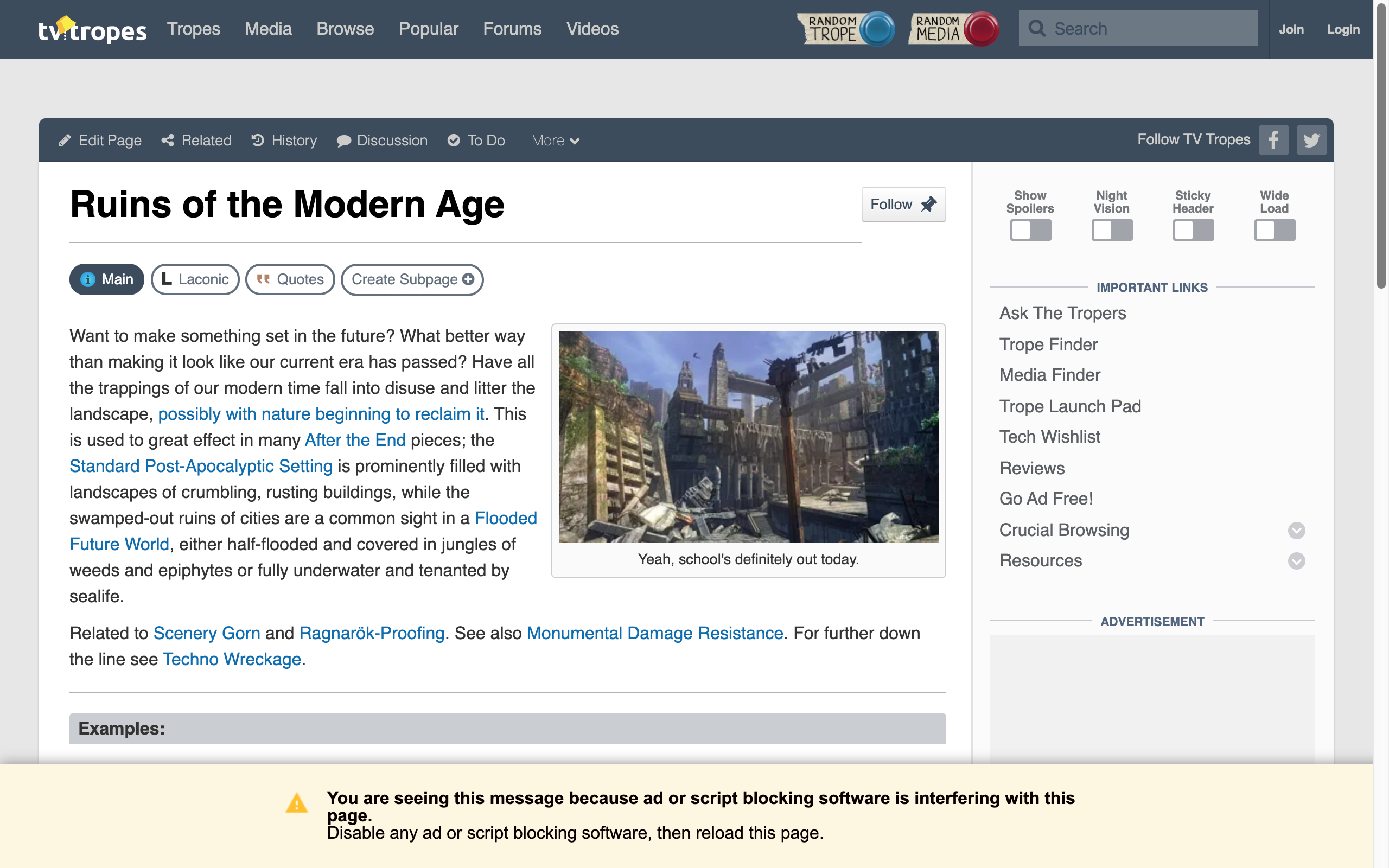1389x868 pixels.
Task: Click the Join link
Action: pos(1291,29)
